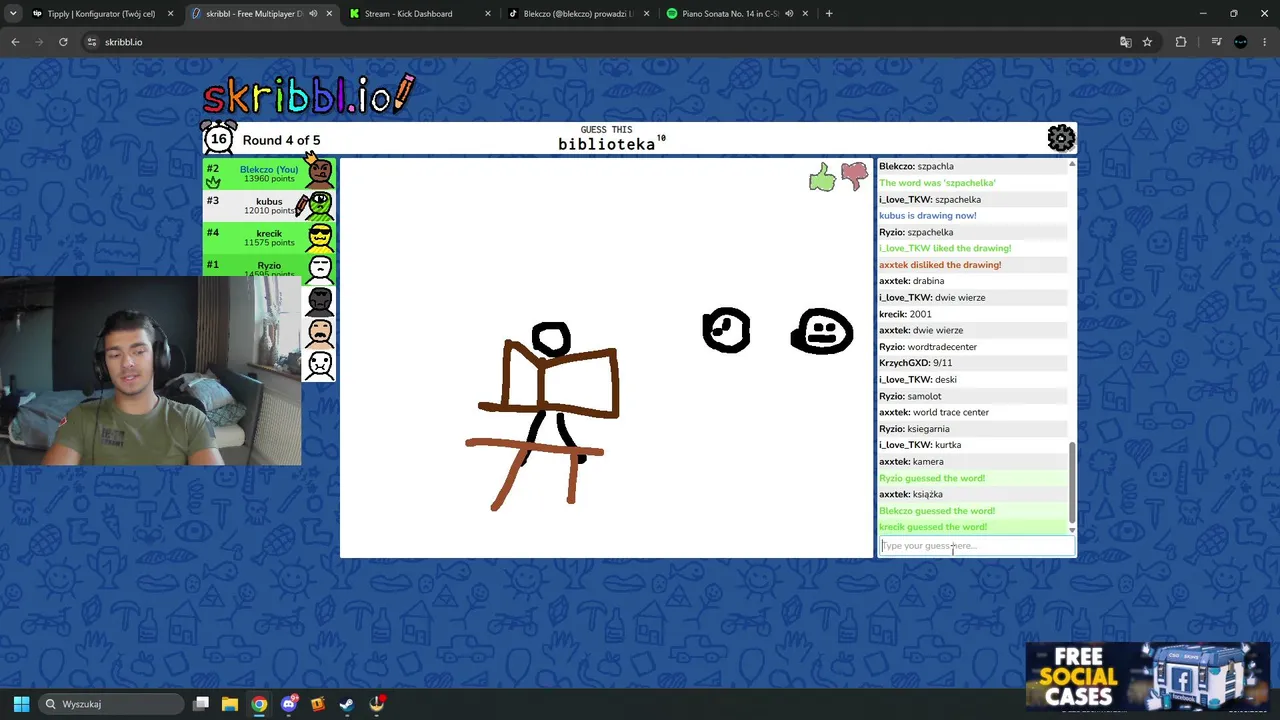Open Task View on the taskbar
1280x720 pixels.
coord(201,704)
